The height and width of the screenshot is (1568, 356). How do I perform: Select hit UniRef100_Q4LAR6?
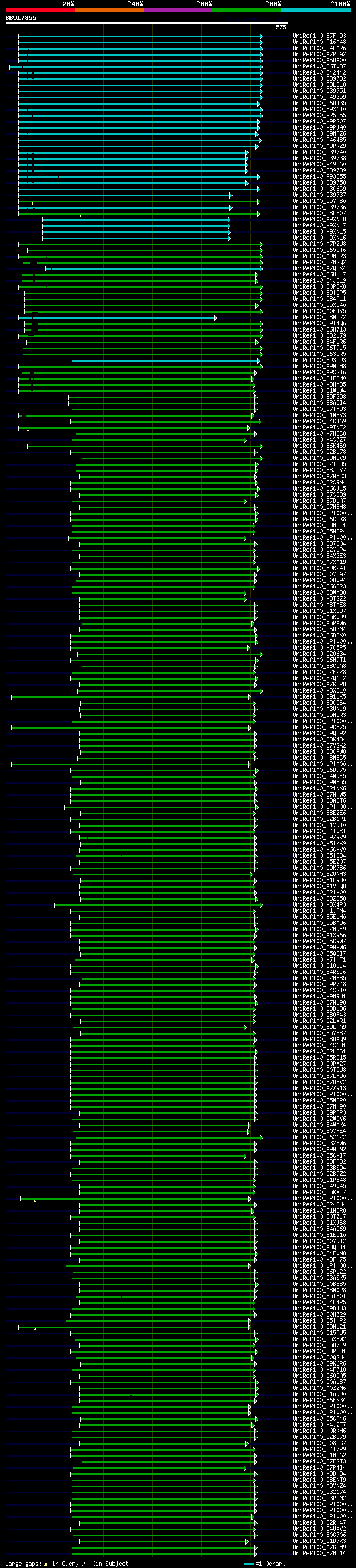pyautogui.click(x=319, y=48)
